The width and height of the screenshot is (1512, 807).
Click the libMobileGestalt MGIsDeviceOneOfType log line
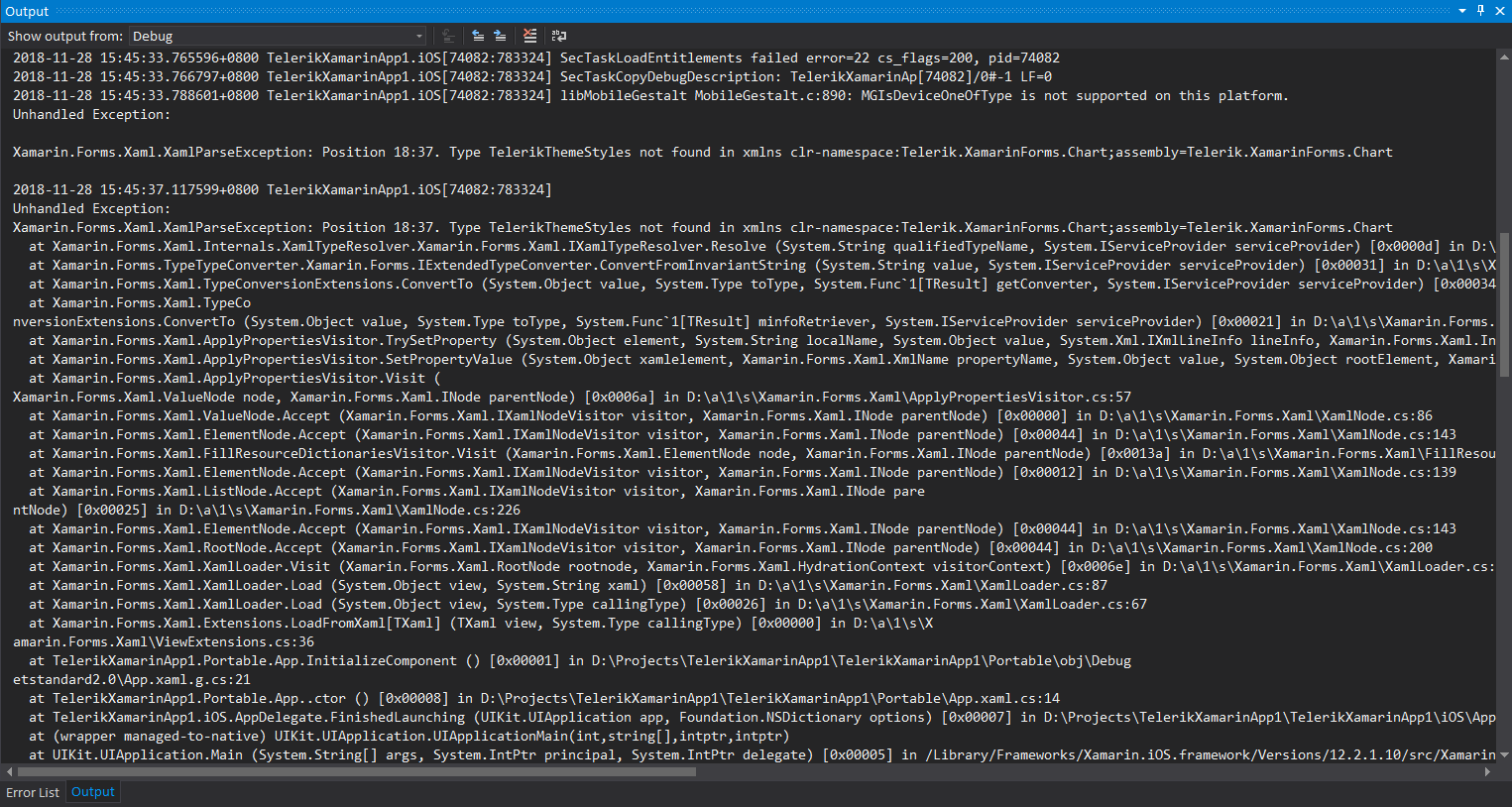[x=651, y=95]
